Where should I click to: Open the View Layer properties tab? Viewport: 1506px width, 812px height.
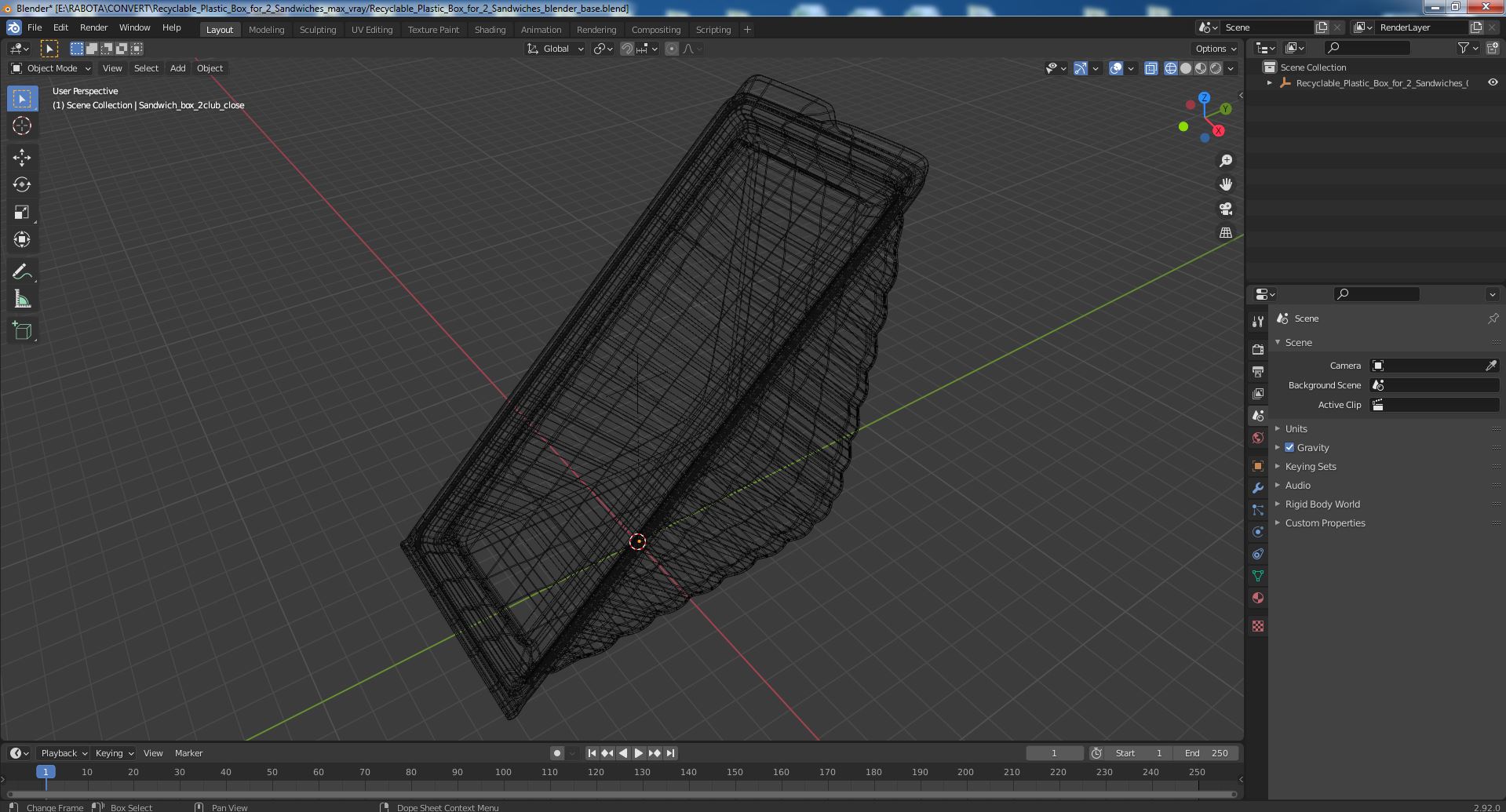coord(1258,393)
